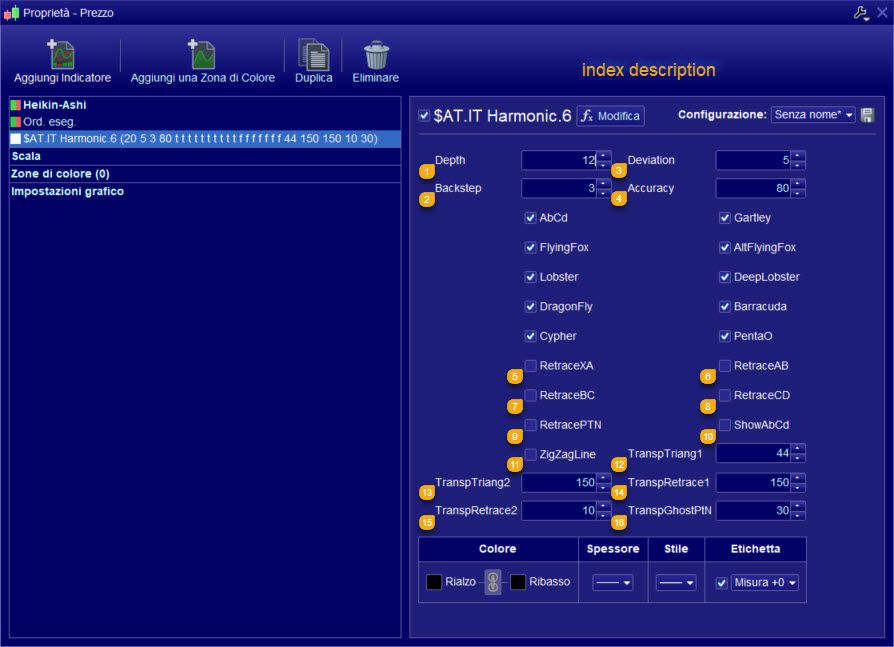The height and width of the screenshot is (647, 894).
Task: Increase TranspTriang1 value with up arrow
Action: pyautogui.click(x=798, y=449)
